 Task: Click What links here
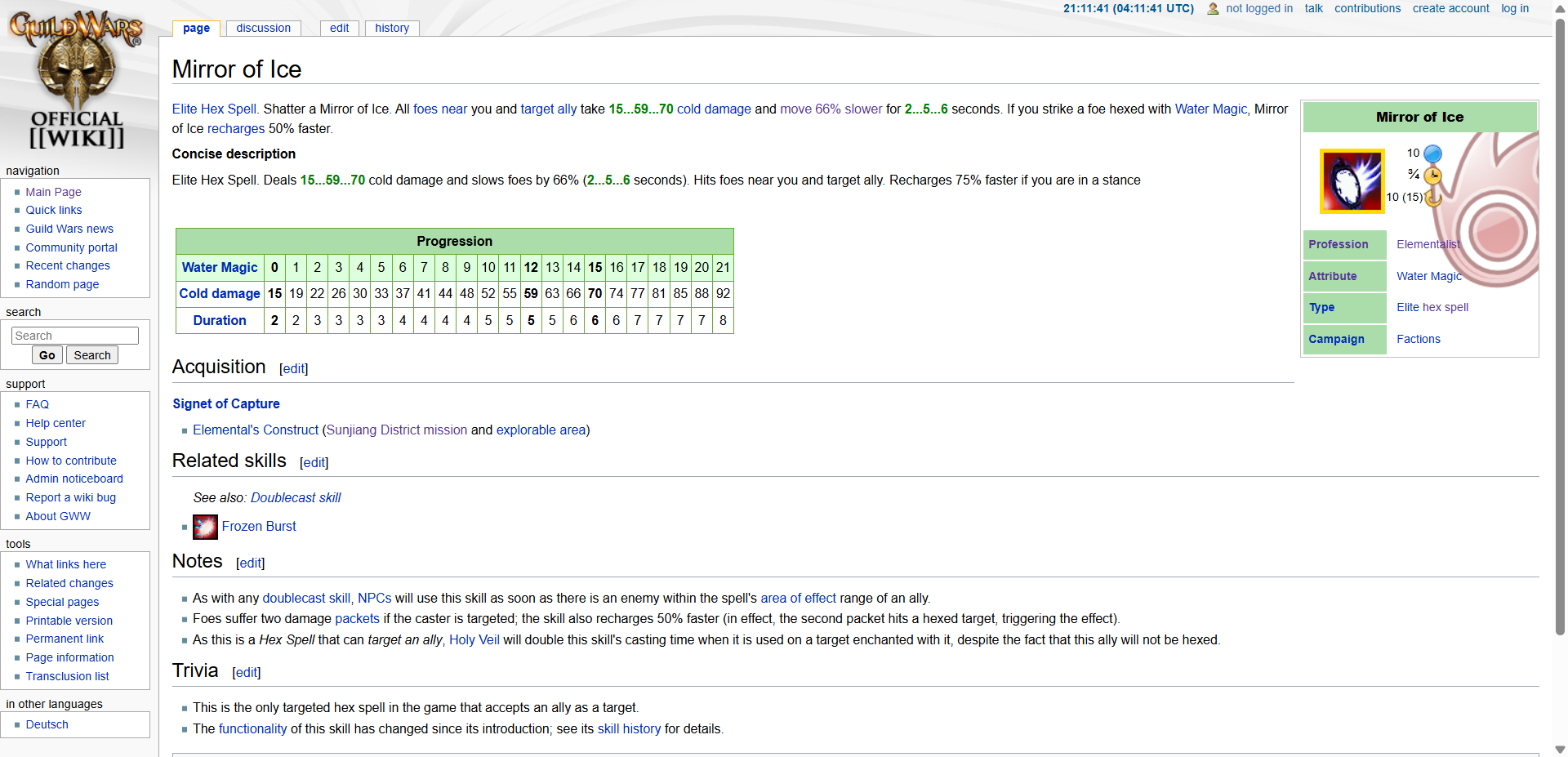65,565
